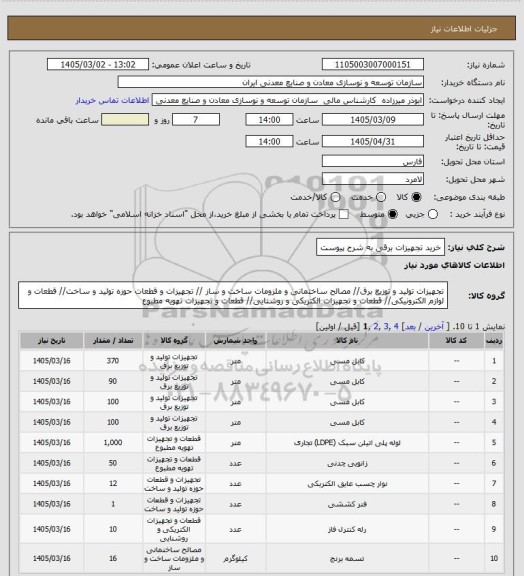Click the استان محل تحویل field فارس
This screenshot has width=524, height=576.
(x=373, y=161)
